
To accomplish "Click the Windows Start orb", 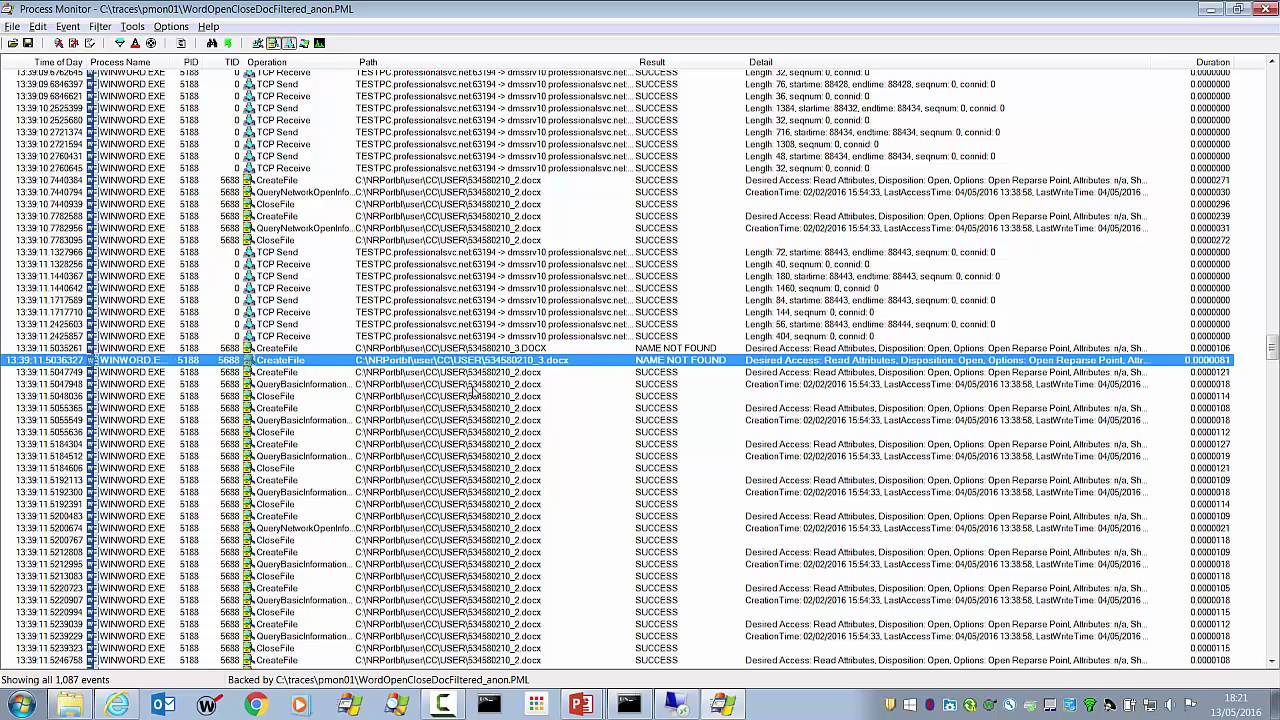I will click(x=20, y=704).
